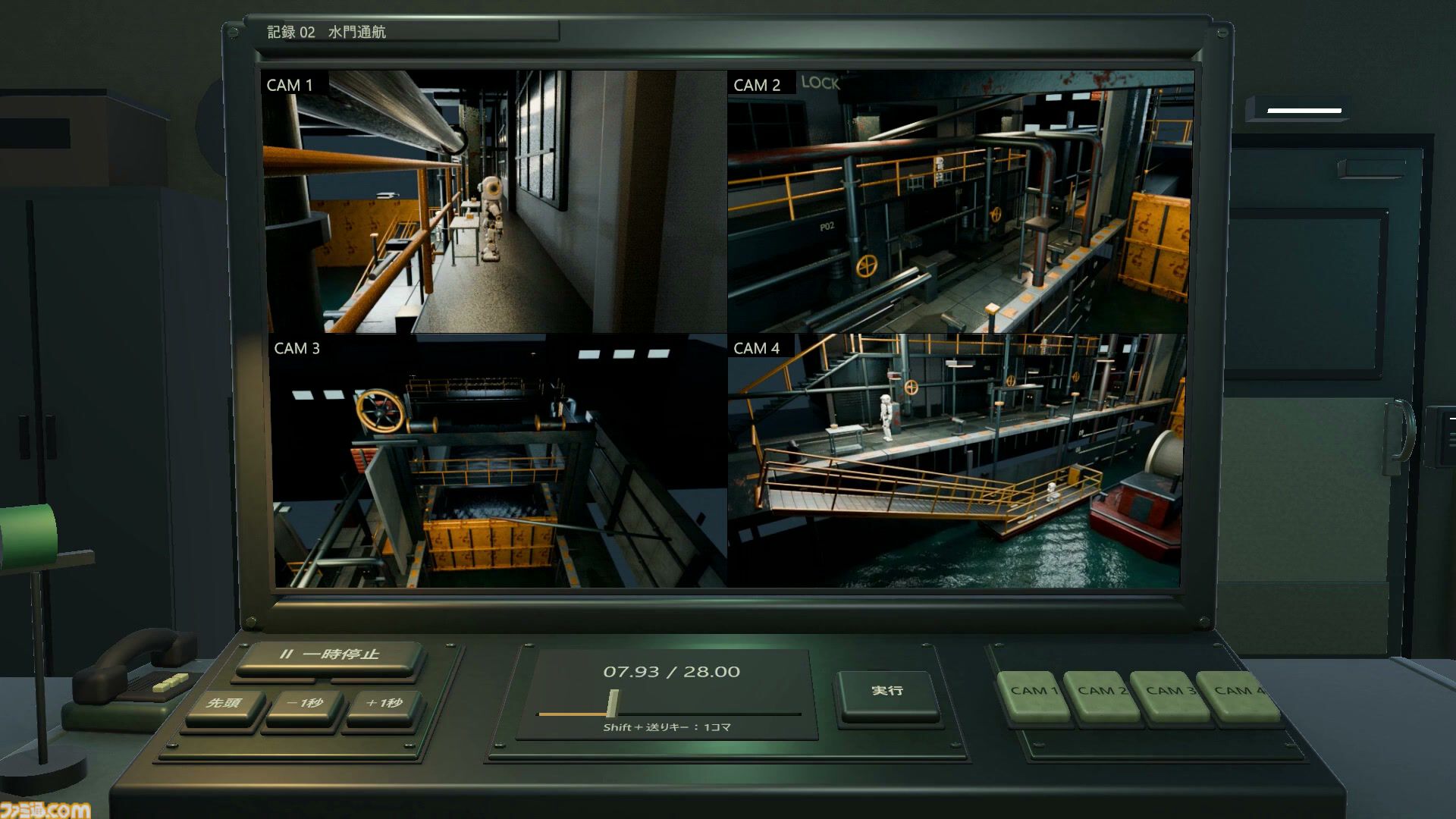Open the CAM 3 camera feed
Screen dimensions: 1456x819
(x=497, y=461)
